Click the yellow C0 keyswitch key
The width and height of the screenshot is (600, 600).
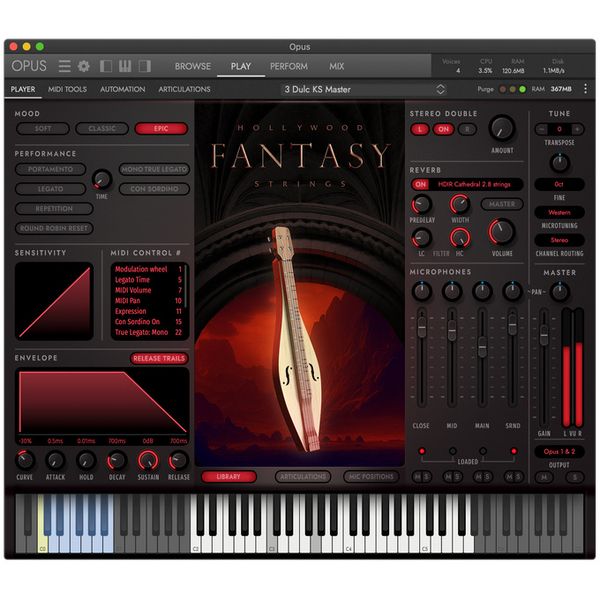[x=42, y=541]
